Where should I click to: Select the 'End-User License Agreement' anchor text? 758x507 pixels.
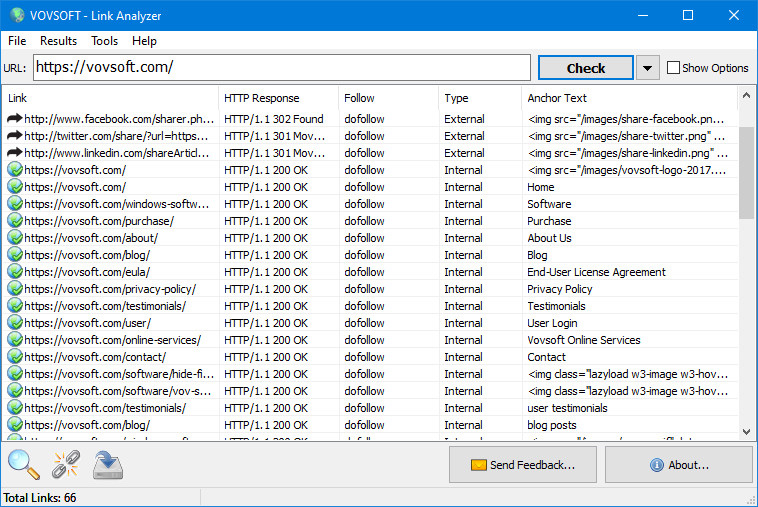[596, 272]
